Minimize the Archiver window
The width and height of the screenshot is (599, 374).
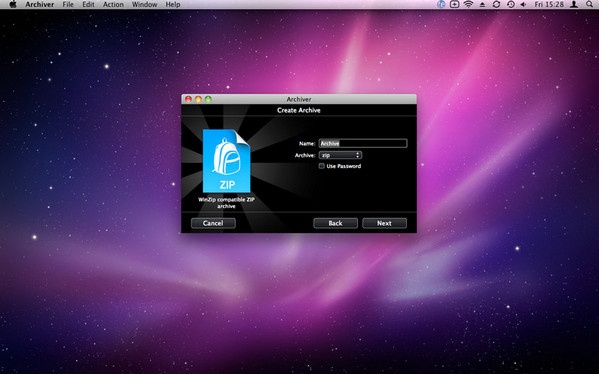pos(198,99)
